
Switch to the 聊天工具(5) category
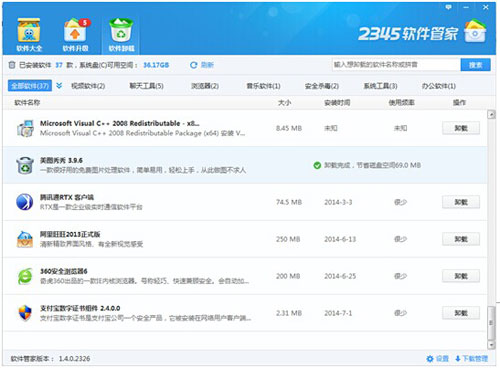146,86
